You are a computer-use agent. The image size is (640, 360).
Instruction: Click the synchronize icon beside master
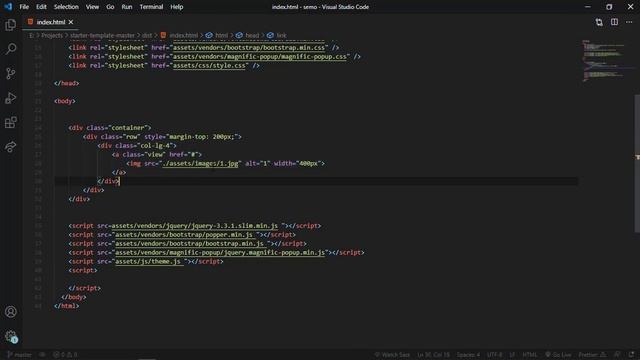pos(42,355)
